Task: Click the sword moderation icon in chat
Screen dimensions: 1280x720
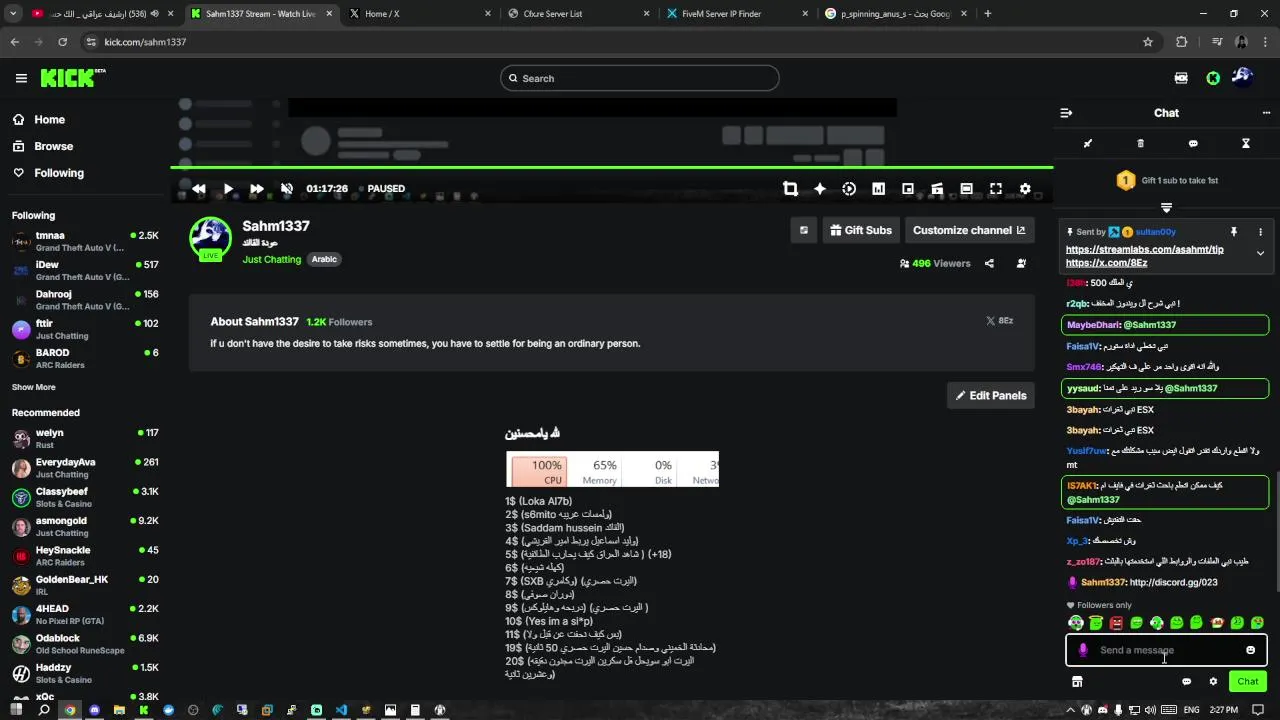Action: pos(1088,143)
